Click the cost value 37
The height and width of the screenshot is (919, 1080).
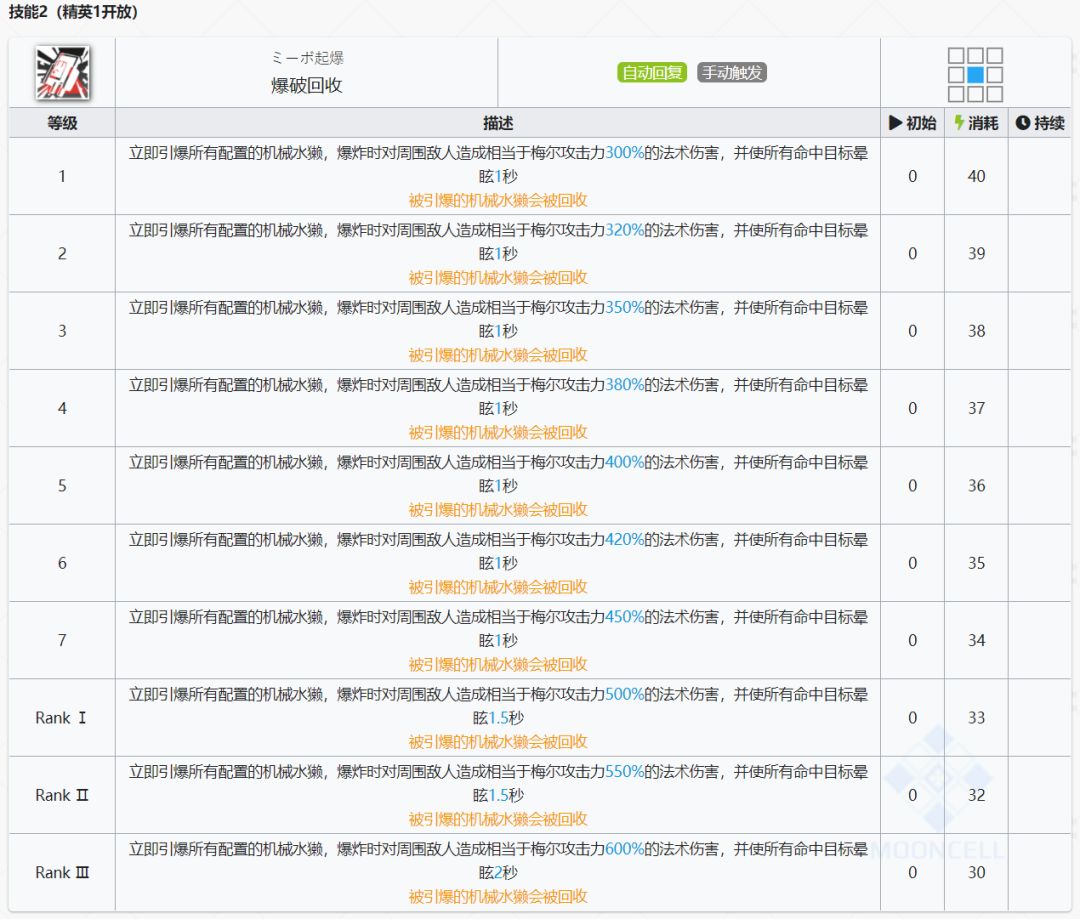pos(976,409)
